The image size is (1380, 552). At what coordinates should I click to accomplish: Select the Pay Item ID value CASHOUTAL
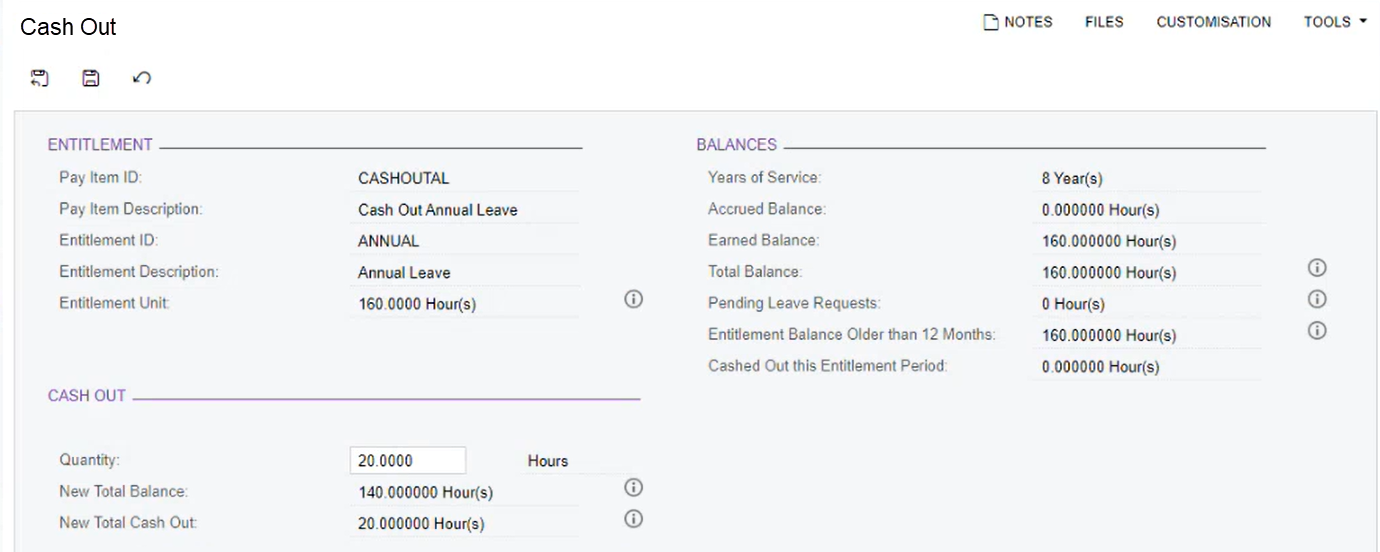(x=404, y=179)
